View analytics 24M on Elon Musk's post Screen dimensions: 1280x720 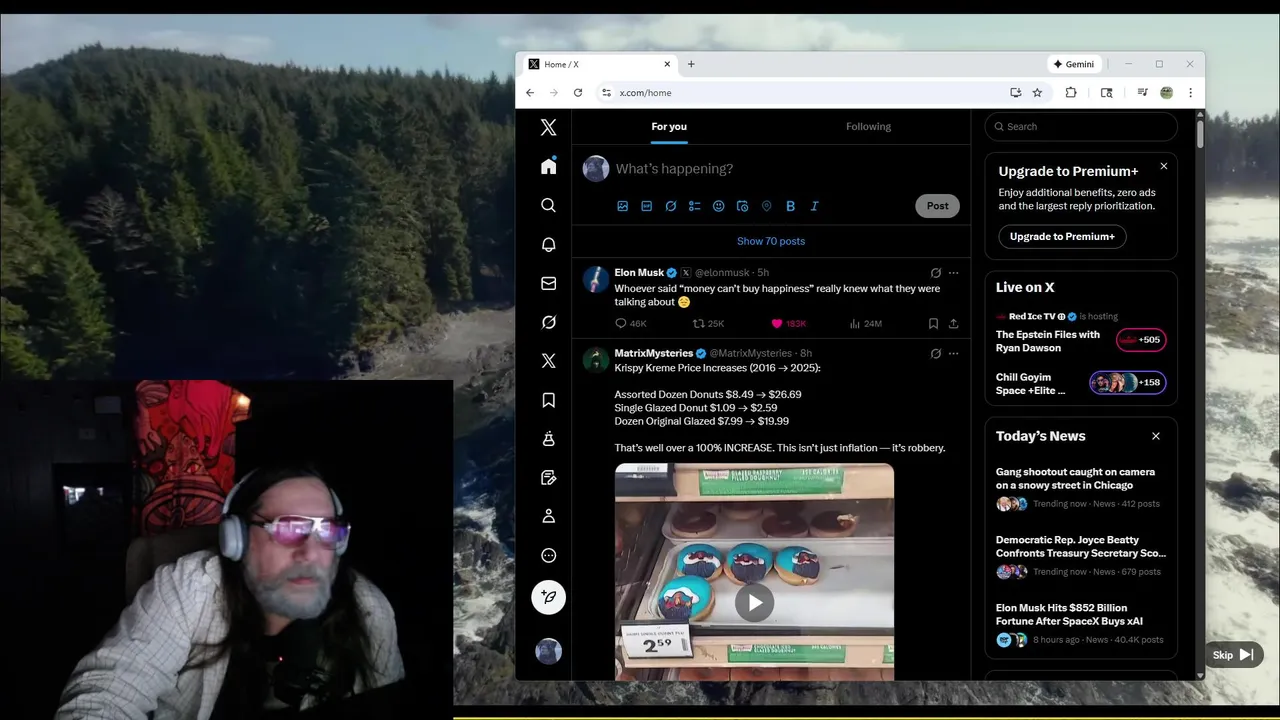865,324
